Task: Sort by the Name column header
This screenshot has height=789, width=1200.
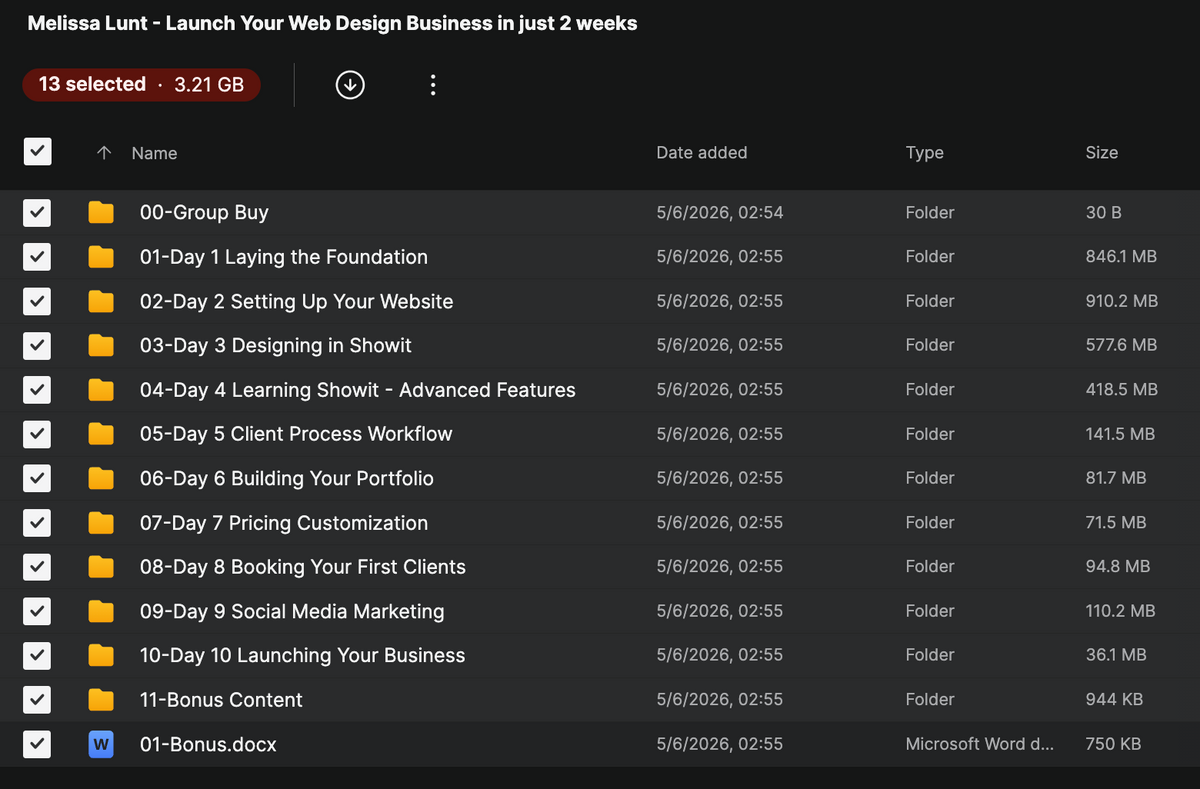Action: pyautogui.click(x=154, y=153)
